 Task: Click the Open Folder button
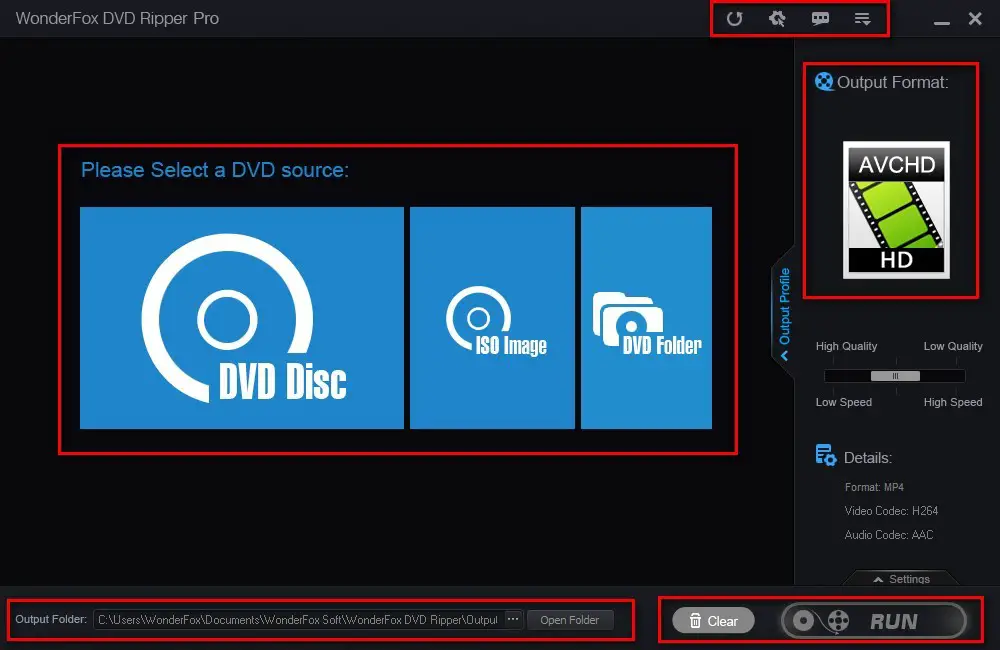pyautogui.click(x=570, y=620)
